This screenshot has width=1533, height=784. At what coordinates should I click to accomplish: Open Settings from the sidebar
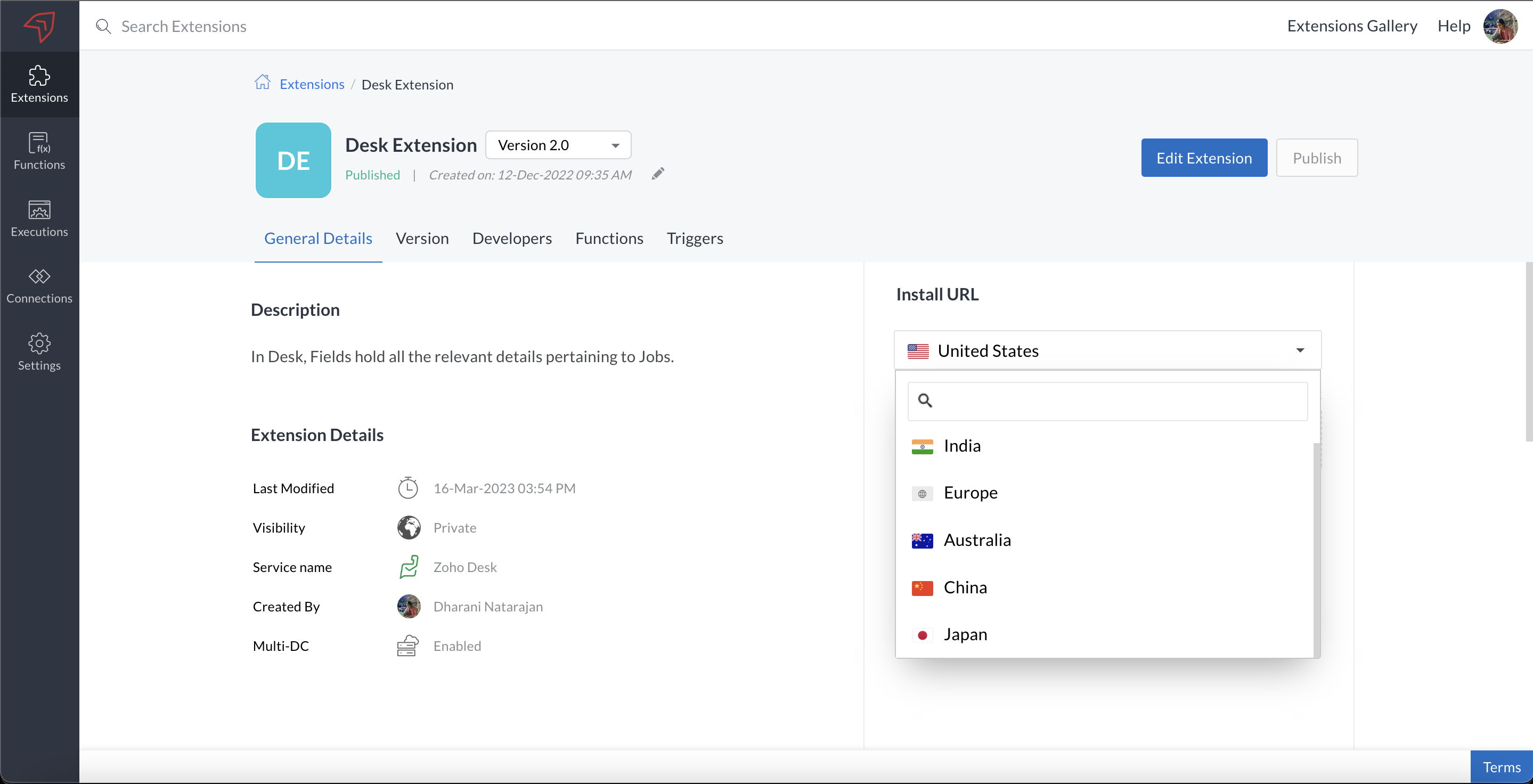point(39,352)
